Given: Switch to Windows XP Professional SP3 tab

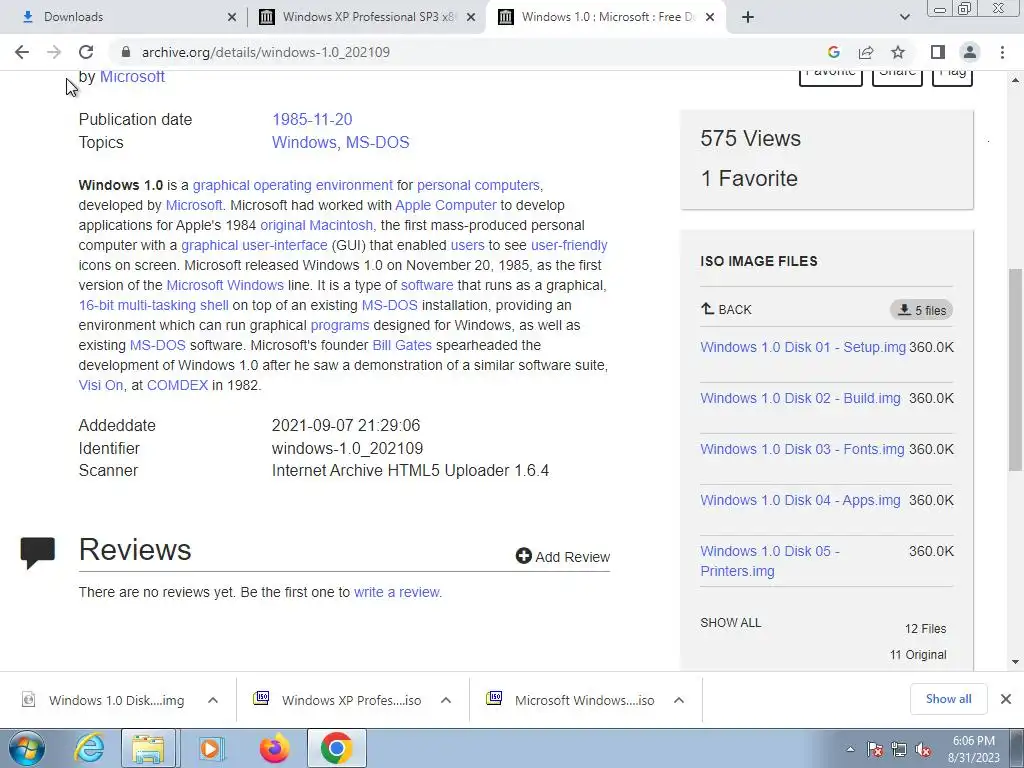Looking at the screenshot, I should point(366,17).
